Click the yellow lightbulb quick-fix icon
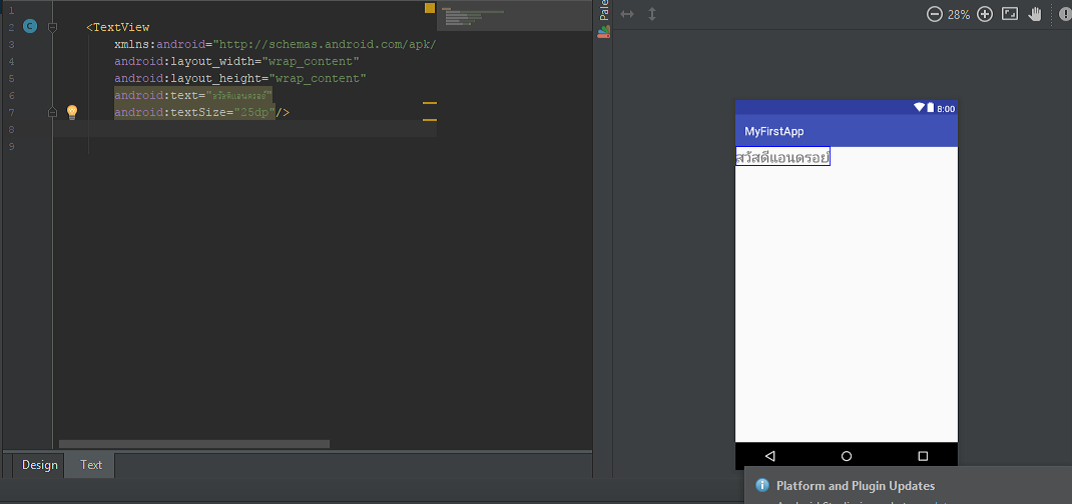 pyautogui.click(x=72, y=112)
